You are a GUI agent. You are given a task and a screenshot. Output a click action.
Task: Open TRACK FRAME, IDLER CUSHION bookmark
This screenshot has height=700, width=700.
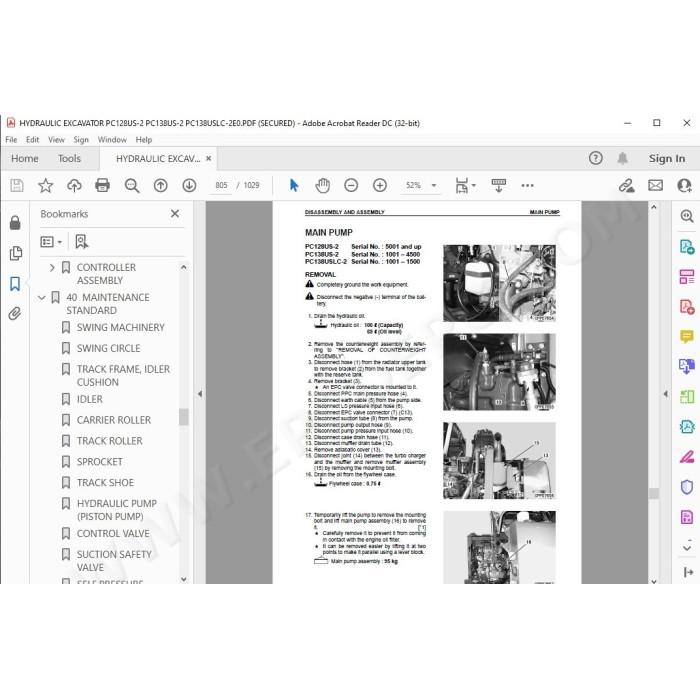[123, 375]
